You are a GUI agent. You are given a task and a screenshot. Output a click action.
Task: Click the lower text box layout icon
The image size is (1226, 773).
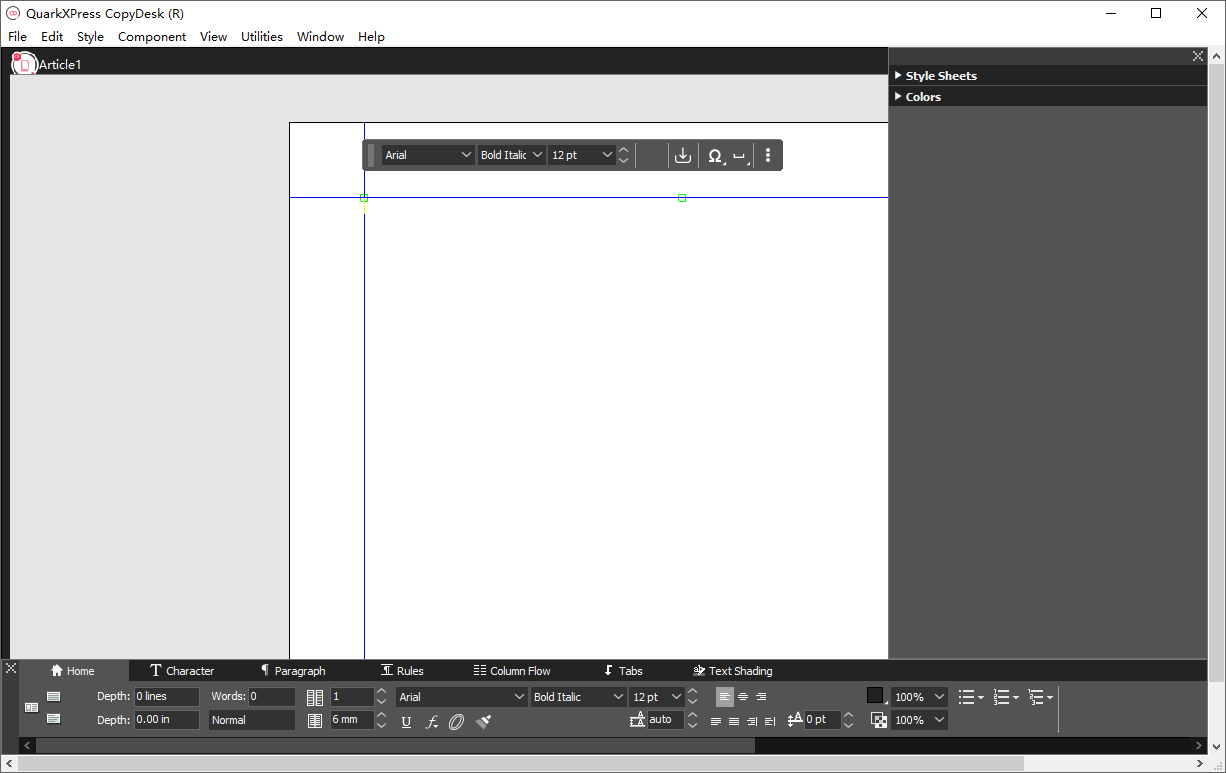[x=54, y=718]
